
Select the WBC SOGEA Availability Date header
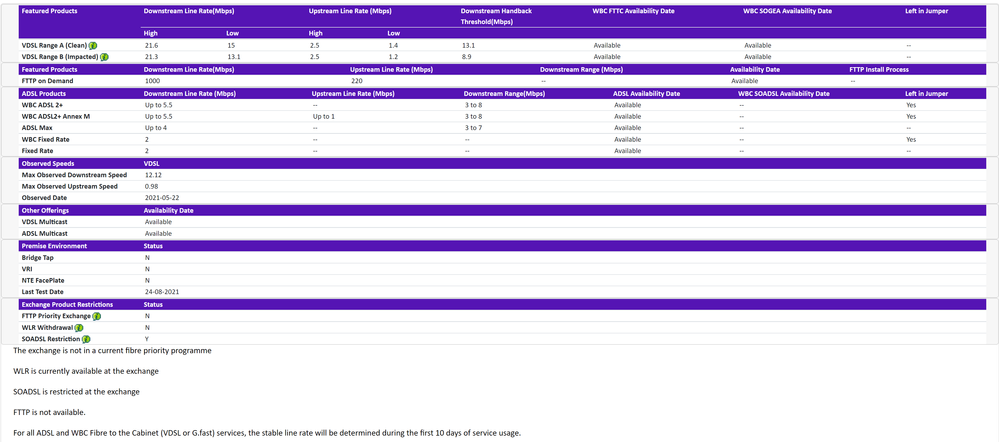coord(787,11)
